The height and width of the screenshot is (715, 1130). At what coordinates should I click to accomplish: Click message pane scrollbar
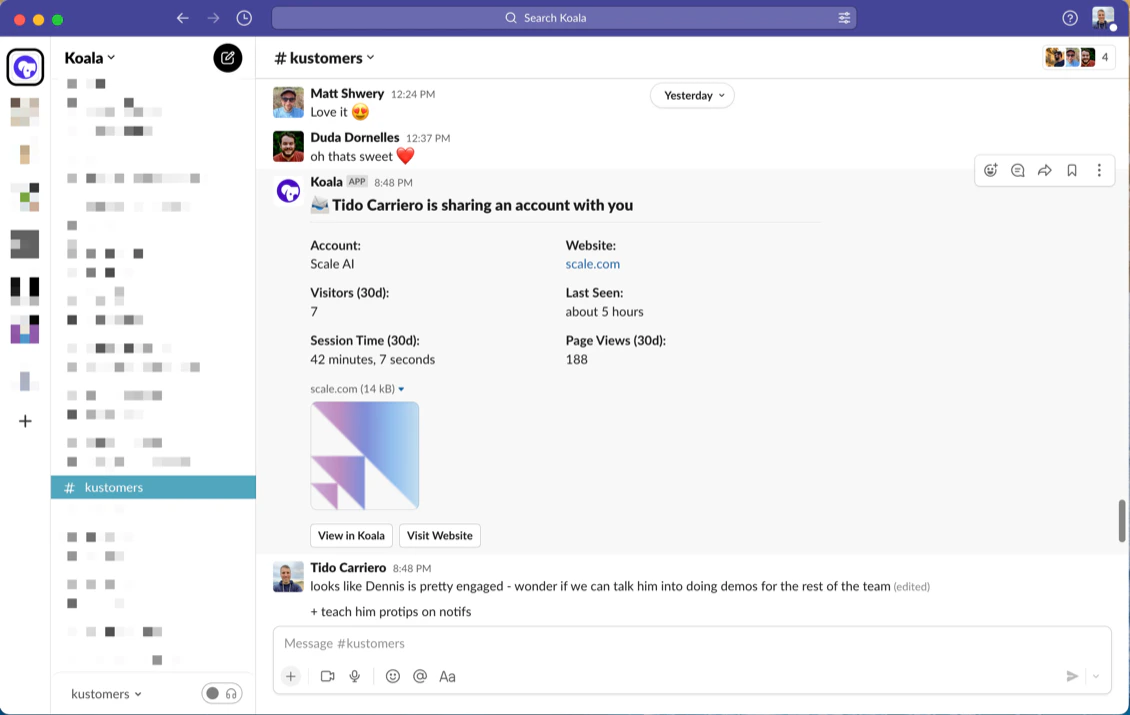point(1121,520)
